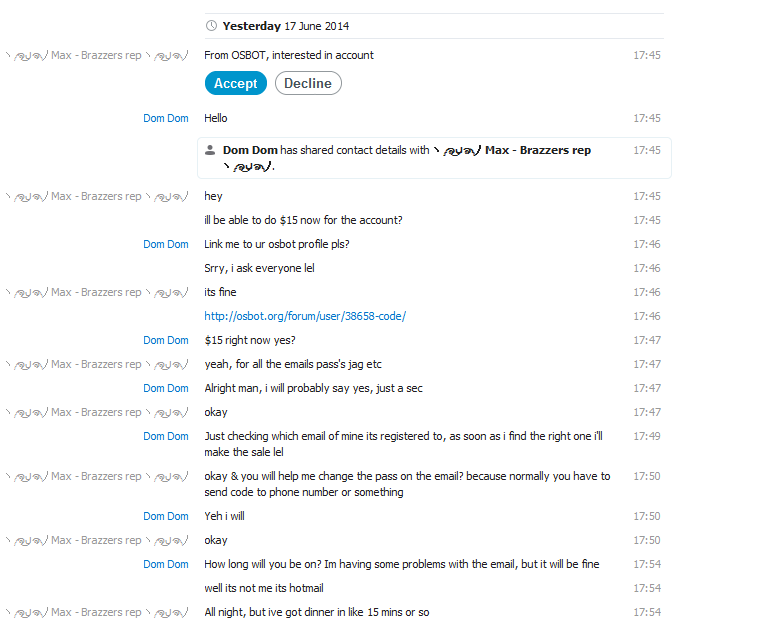Click the 'Dom Dom has shared contact details' notice

point(434,158)
